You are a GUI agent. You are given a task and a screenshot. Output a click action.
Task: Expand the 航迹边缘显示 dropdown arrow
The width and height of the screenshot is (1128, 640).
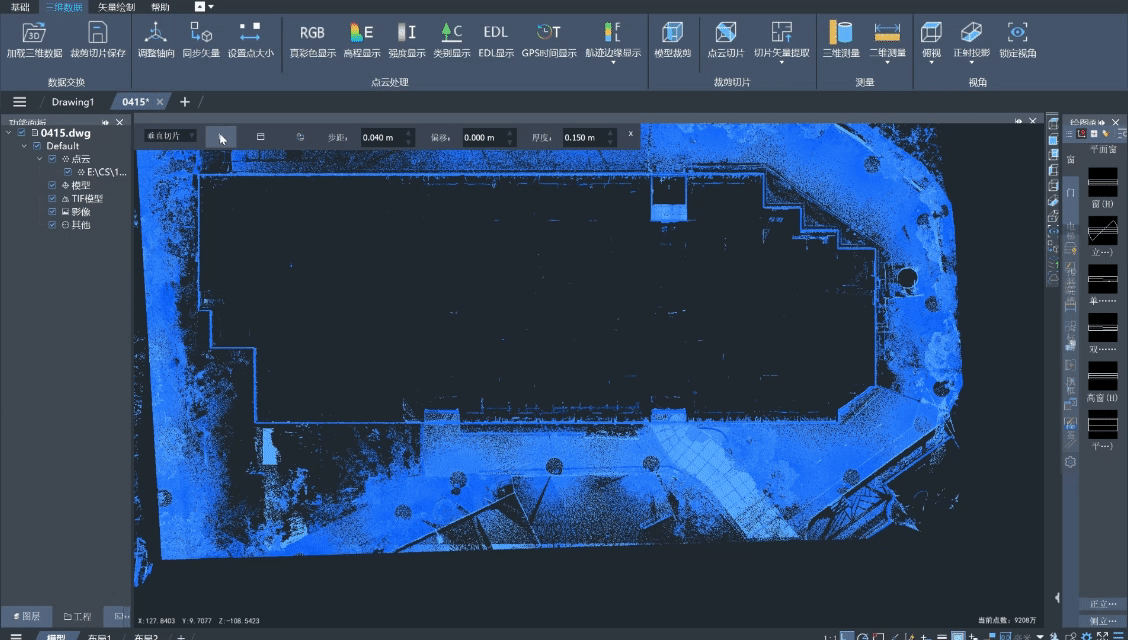(x=612, y=63)
